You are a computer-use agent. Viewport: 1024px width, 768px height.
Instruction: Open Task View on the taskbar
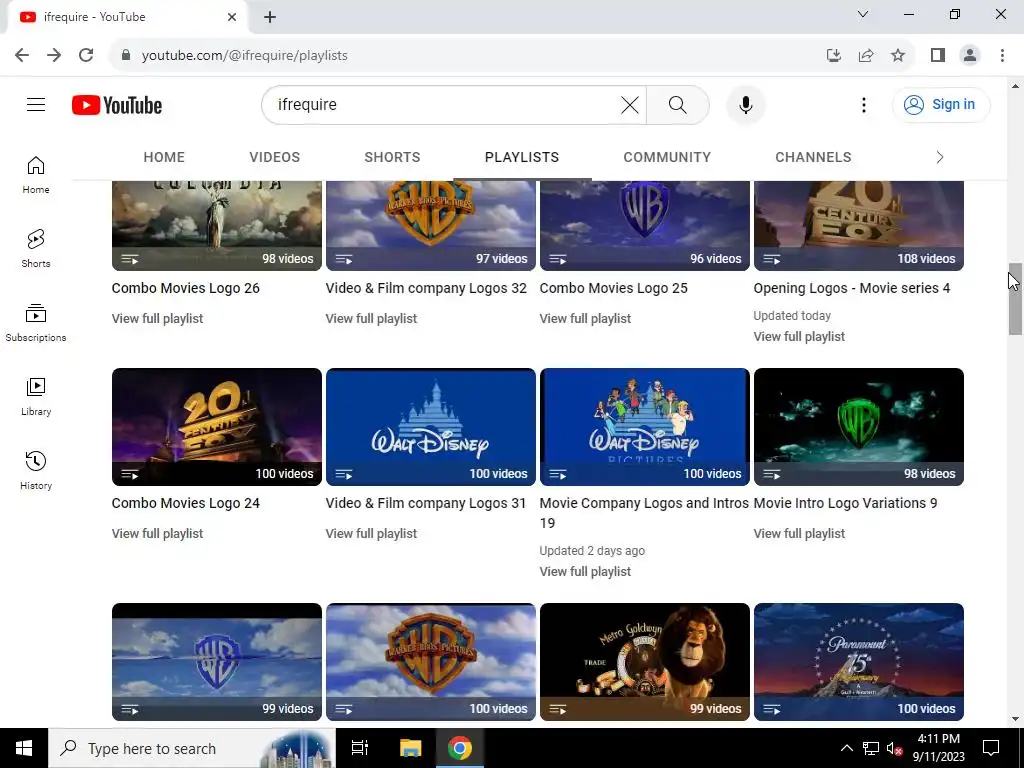tap(360, 748)
